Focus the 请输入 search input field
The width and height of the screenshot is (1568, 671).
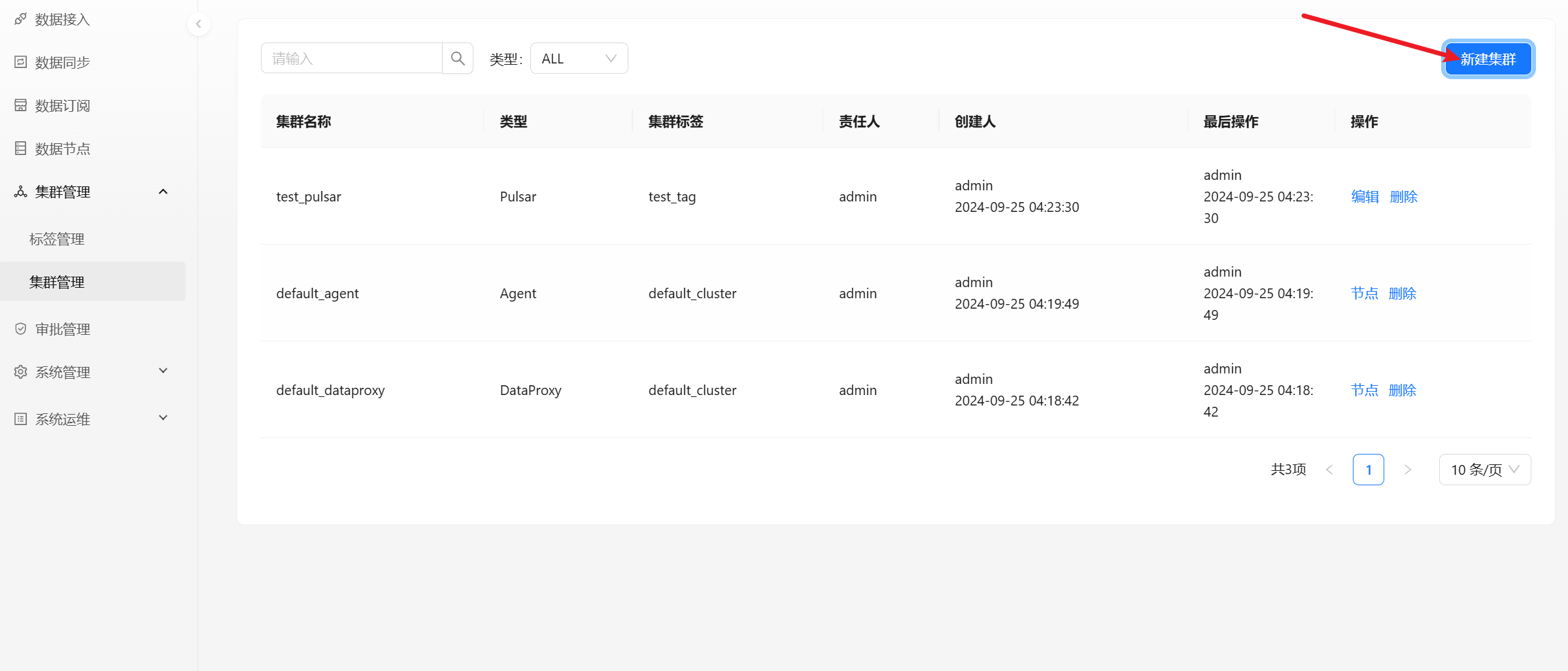(x=352, y=59)
